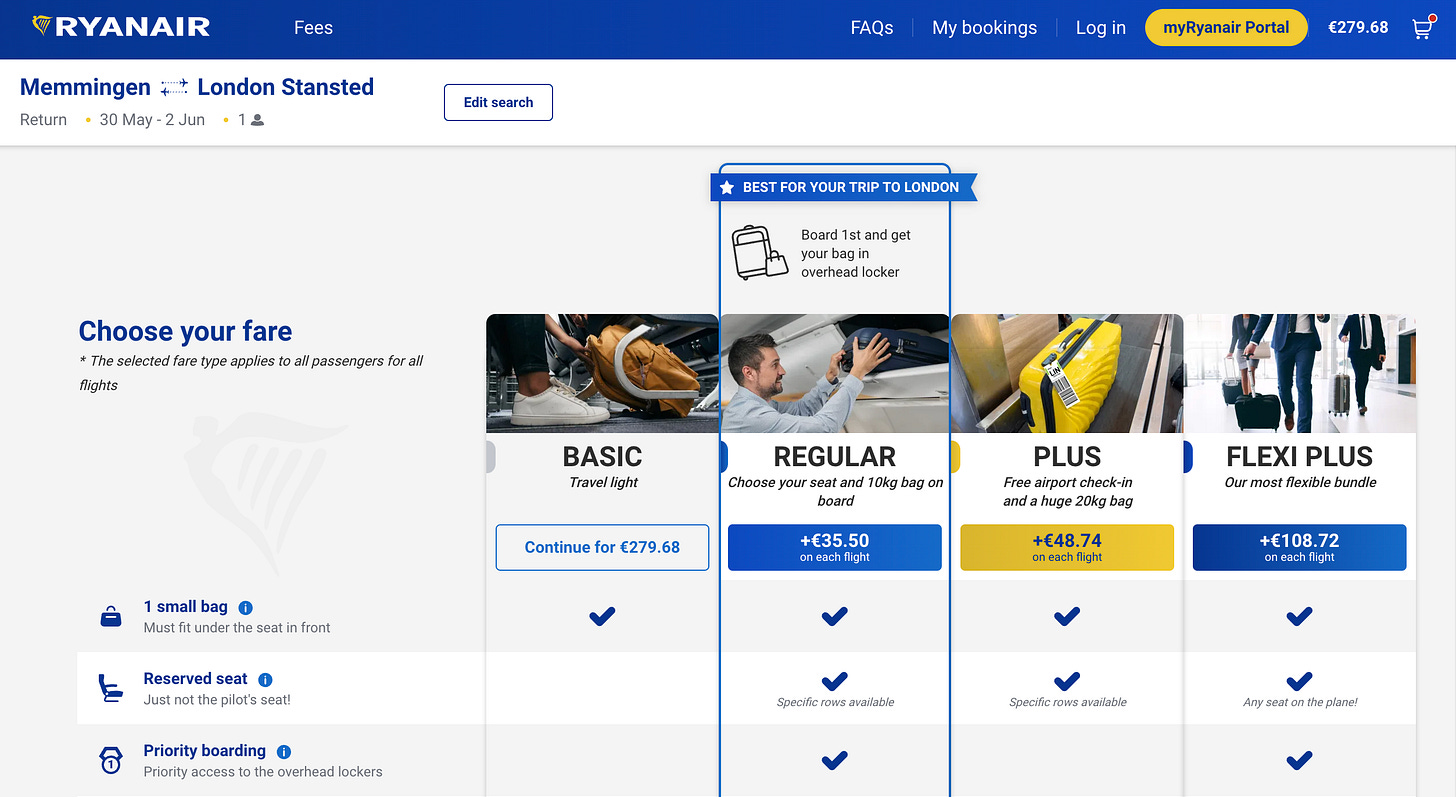Click the 1 small bag label
The image size is (1456, 797).
[185, 607]
